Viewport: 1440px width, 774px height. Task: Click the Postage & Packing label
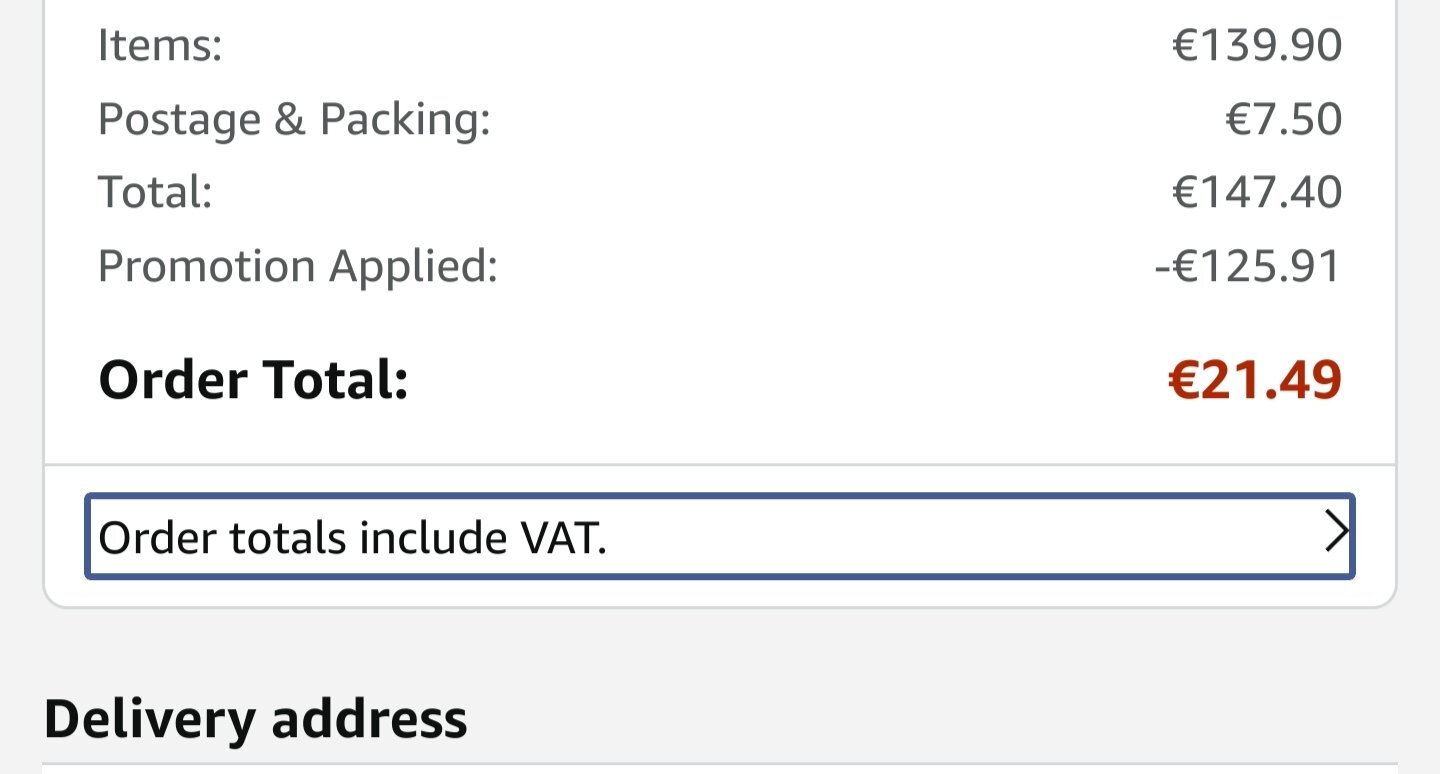coord(294,119)
